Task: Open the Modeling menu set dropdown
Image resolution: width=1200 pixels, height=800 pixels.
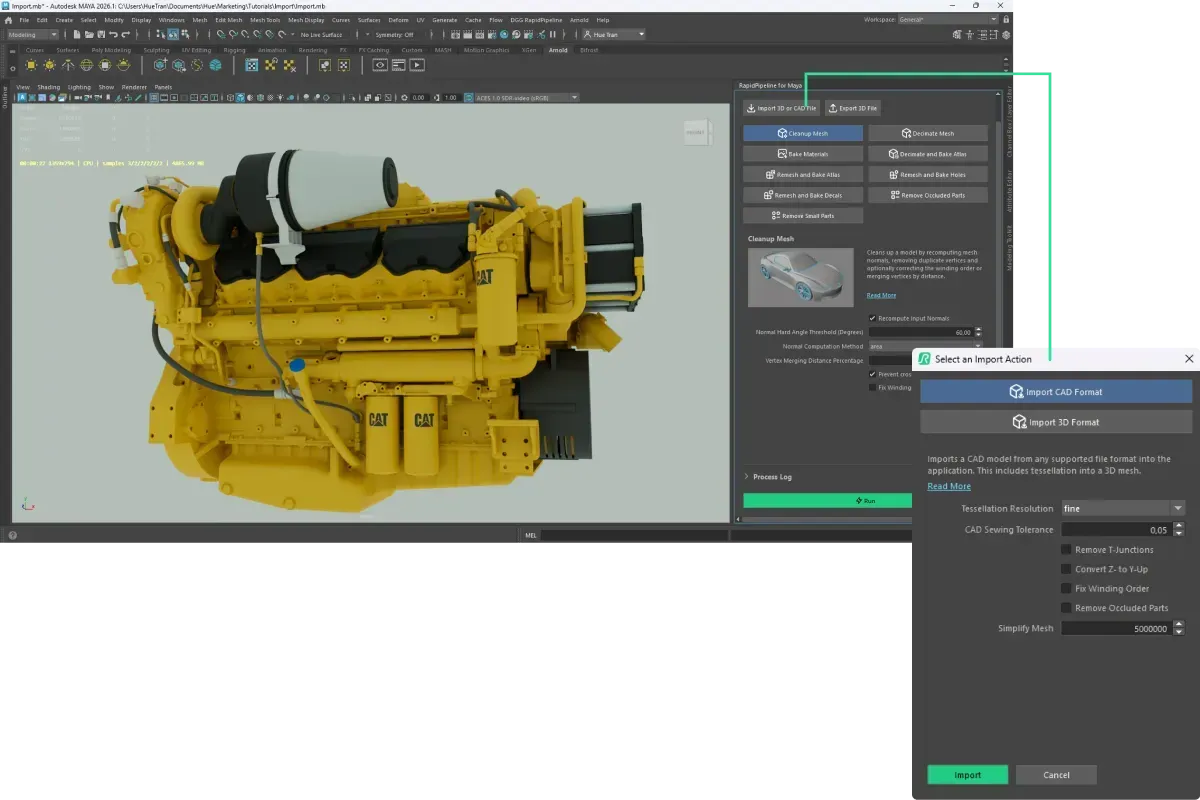Action: pyautogui.click(x=35, y=35)
